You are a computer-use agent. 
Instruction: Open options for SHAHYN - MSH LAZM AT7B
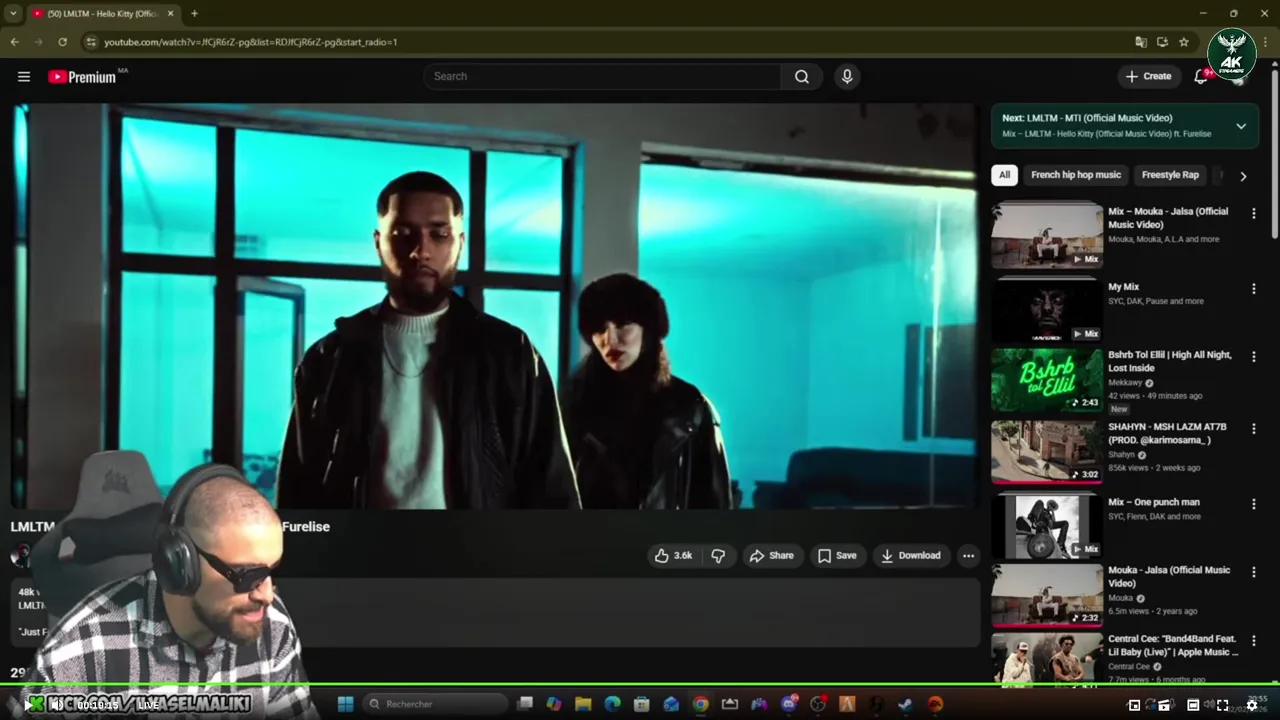tap(1253, 429)
